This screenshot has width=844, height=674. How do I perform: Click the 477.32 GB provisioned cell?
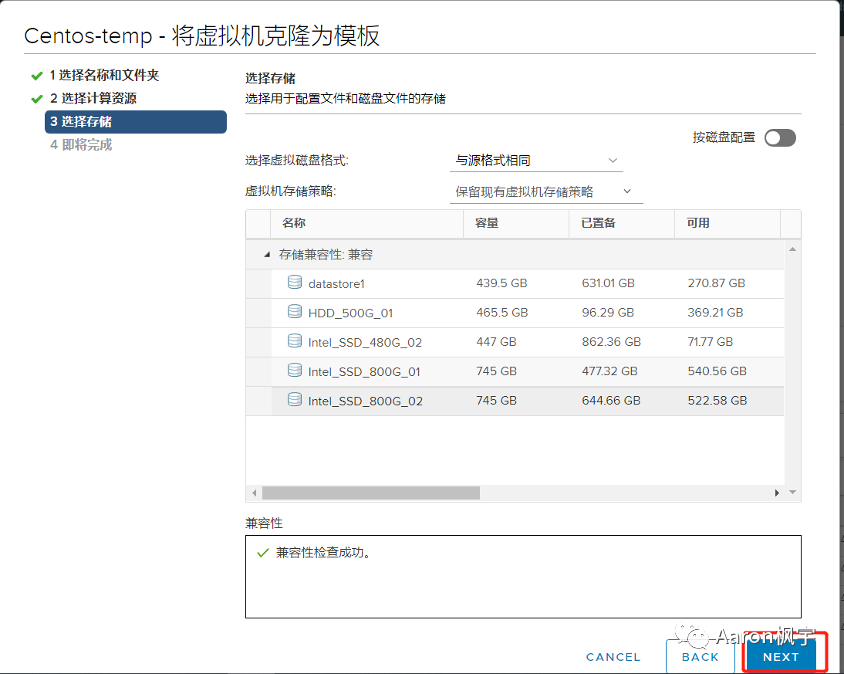click(x=609, y=371)
